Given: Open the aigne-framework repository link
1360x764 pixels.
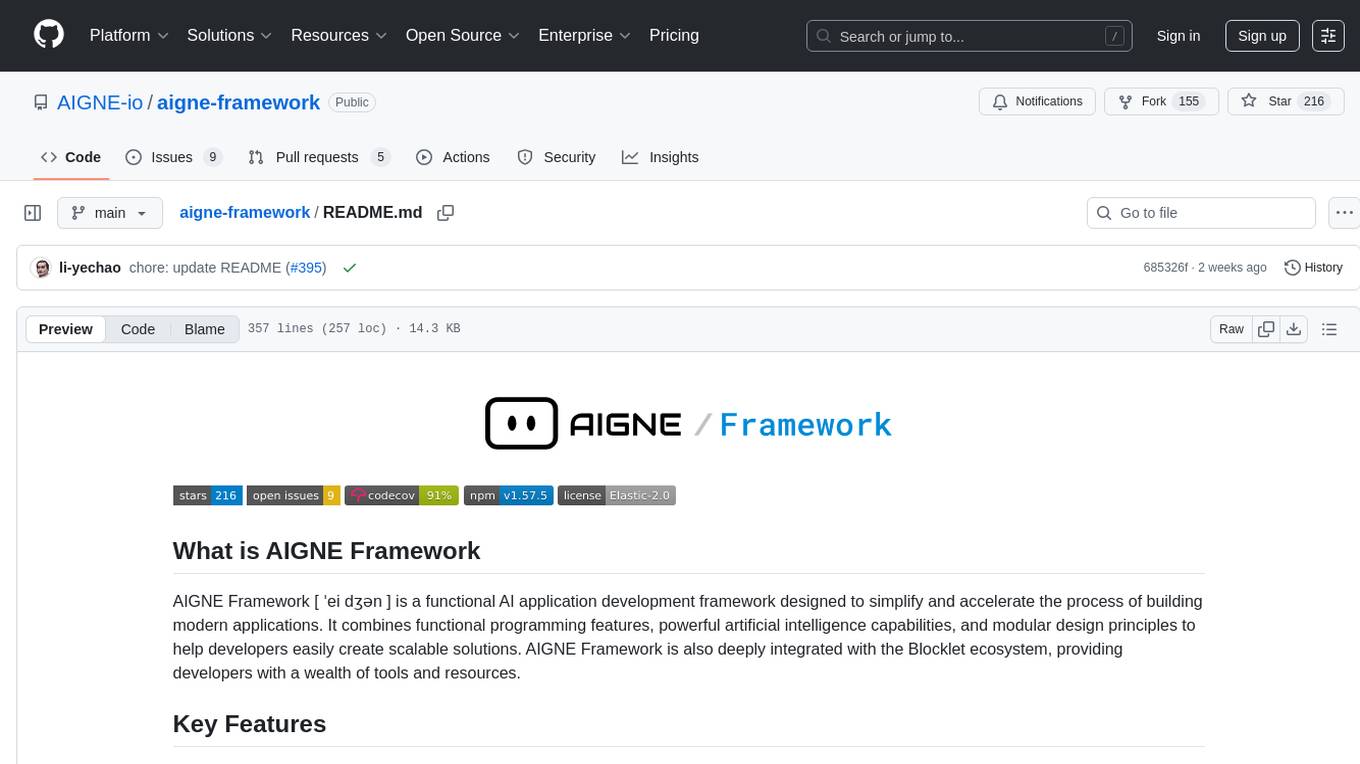Looking at the screenshot, I should 238,102.
